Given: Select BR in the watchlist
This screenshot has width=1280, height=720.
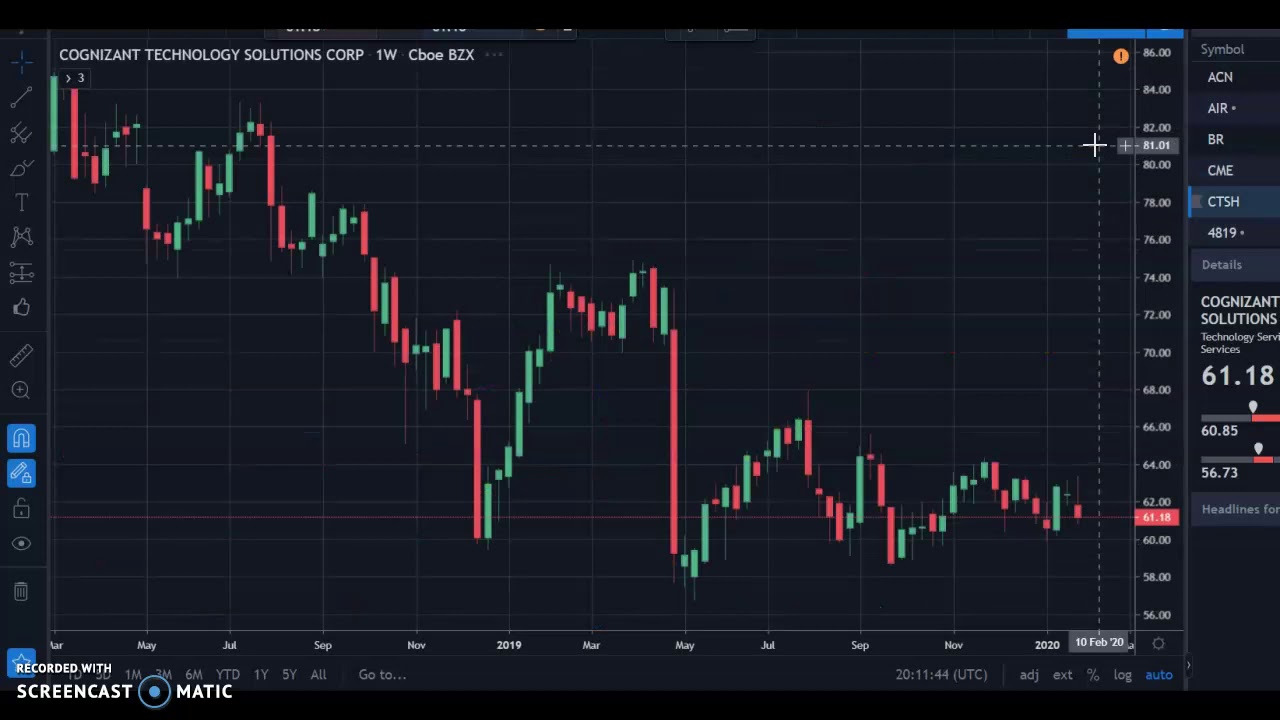Looking at the screenshot, I should pos(1234,139).
